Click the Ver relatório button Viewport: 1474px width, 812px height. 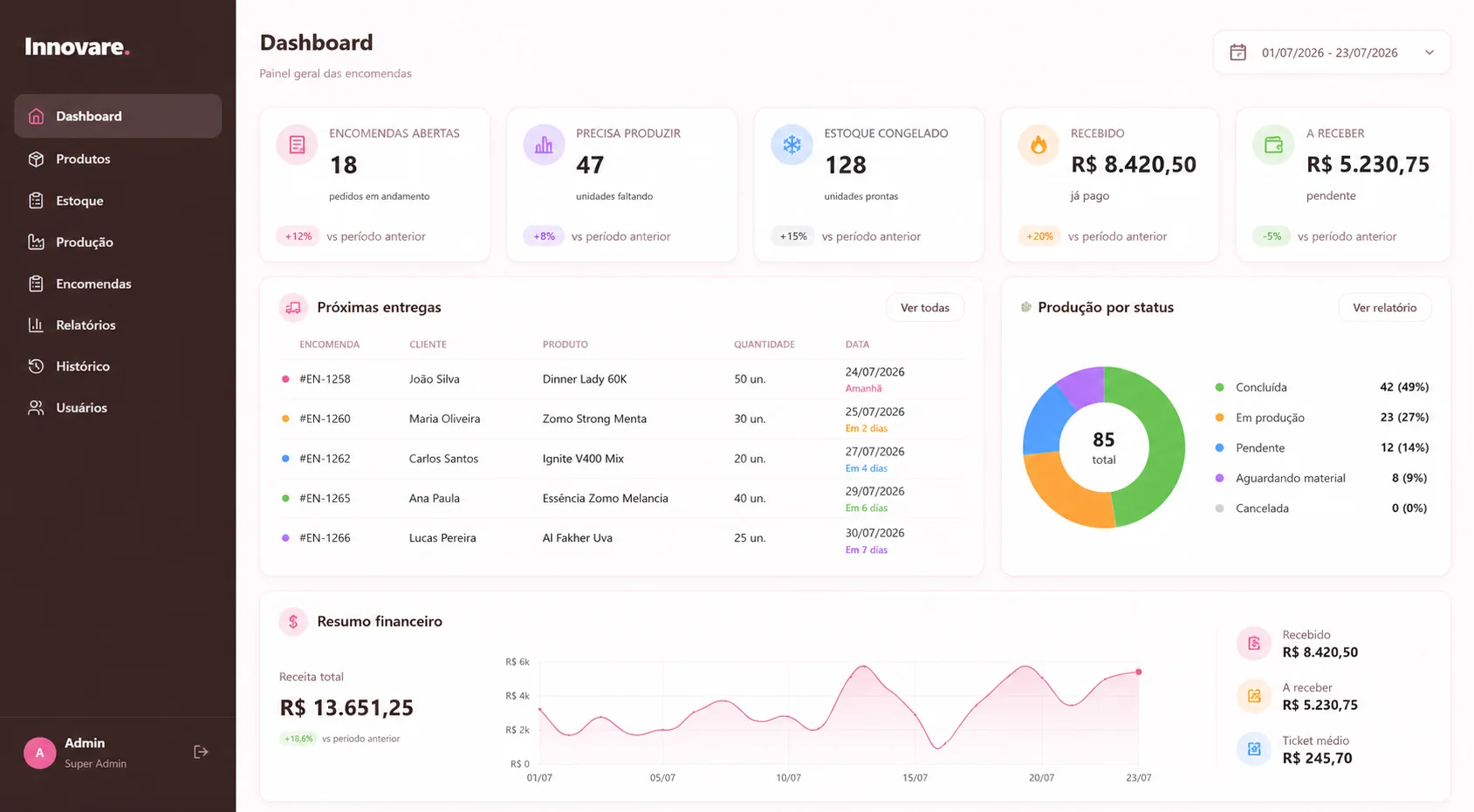coord(1385,308)
